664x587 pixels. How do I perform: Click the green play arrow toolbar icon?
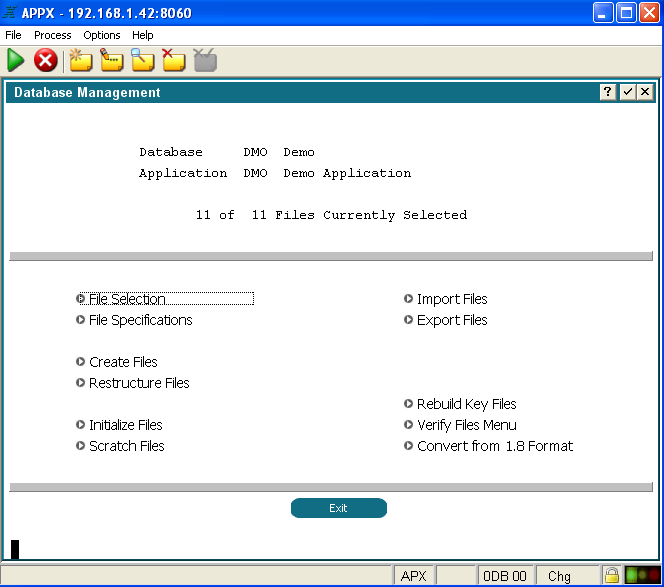pyautogui.click(x=16, y=61)
